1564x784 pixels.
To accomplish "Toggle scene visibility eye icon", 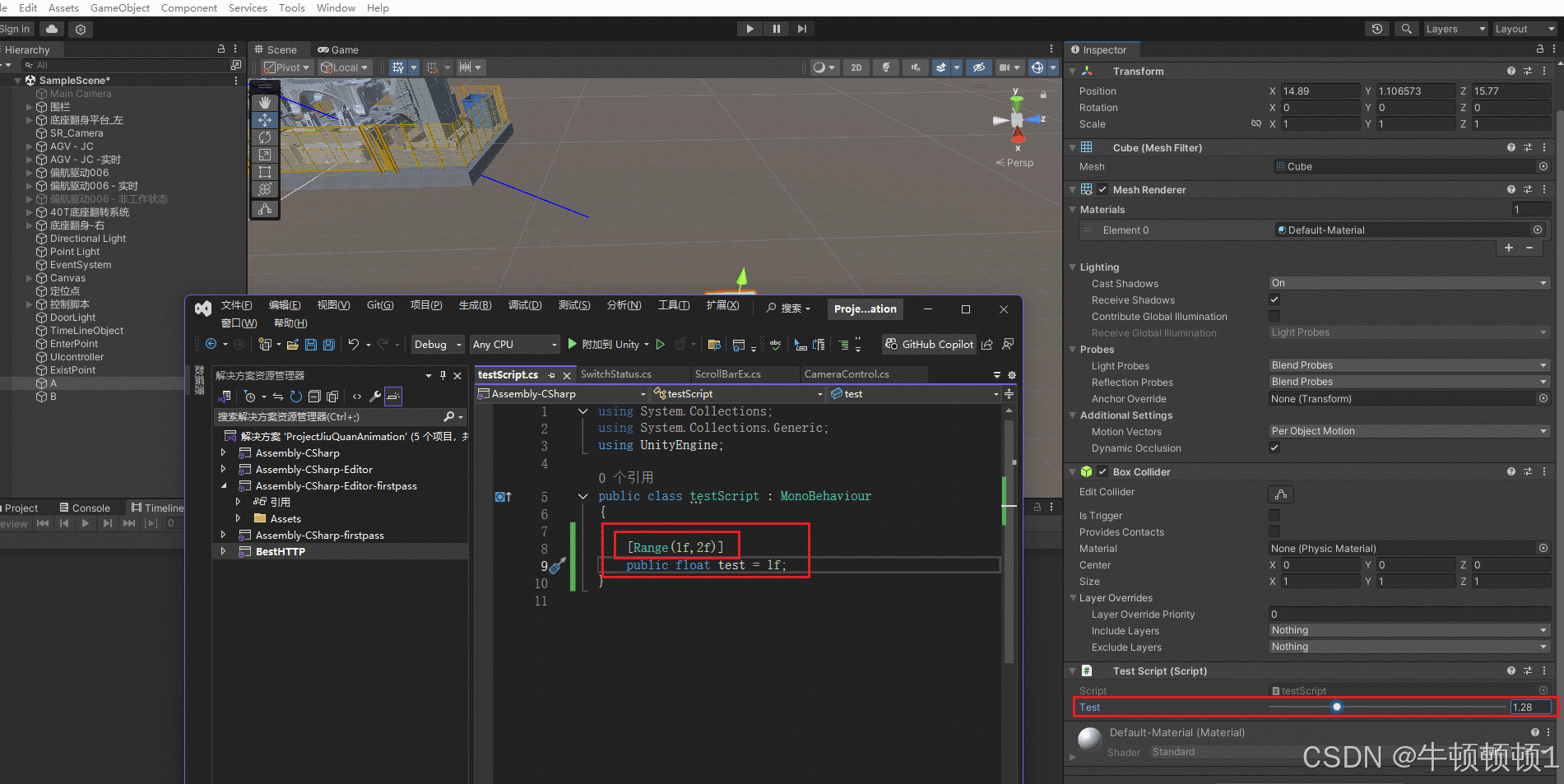I will tap(978, 67).
